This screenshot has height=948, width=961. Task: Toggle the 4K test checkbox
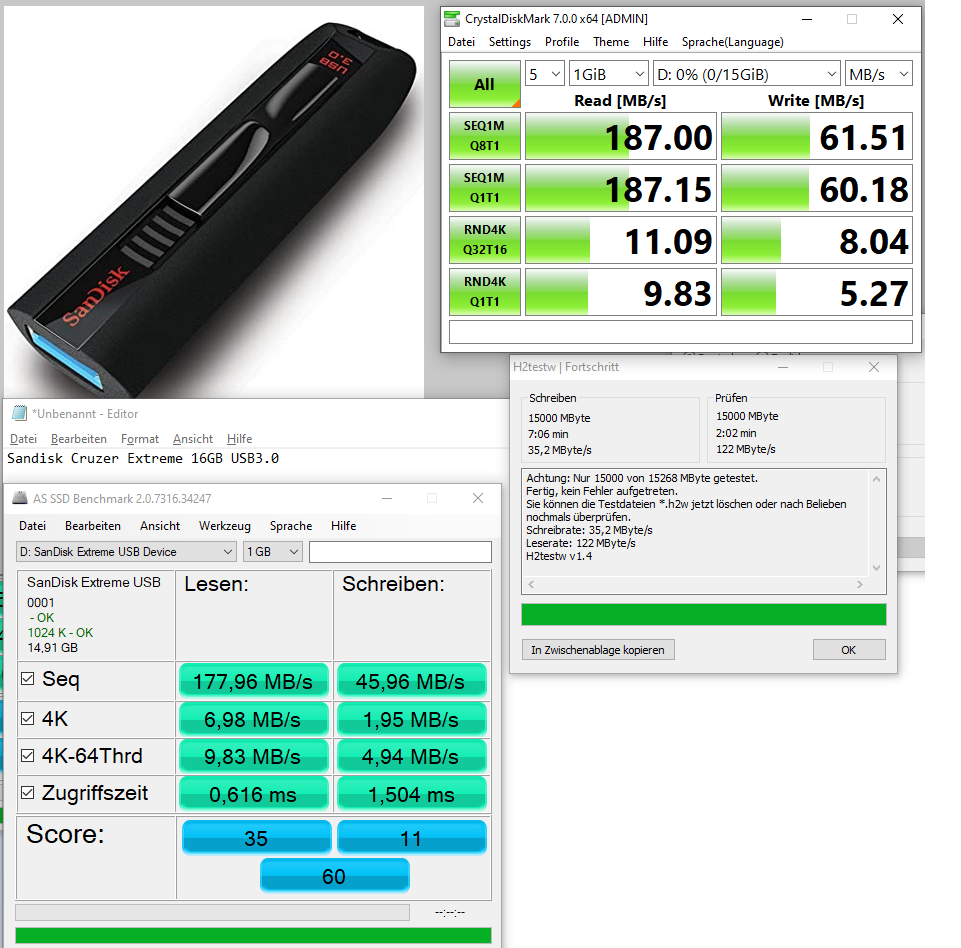(27, 718)
